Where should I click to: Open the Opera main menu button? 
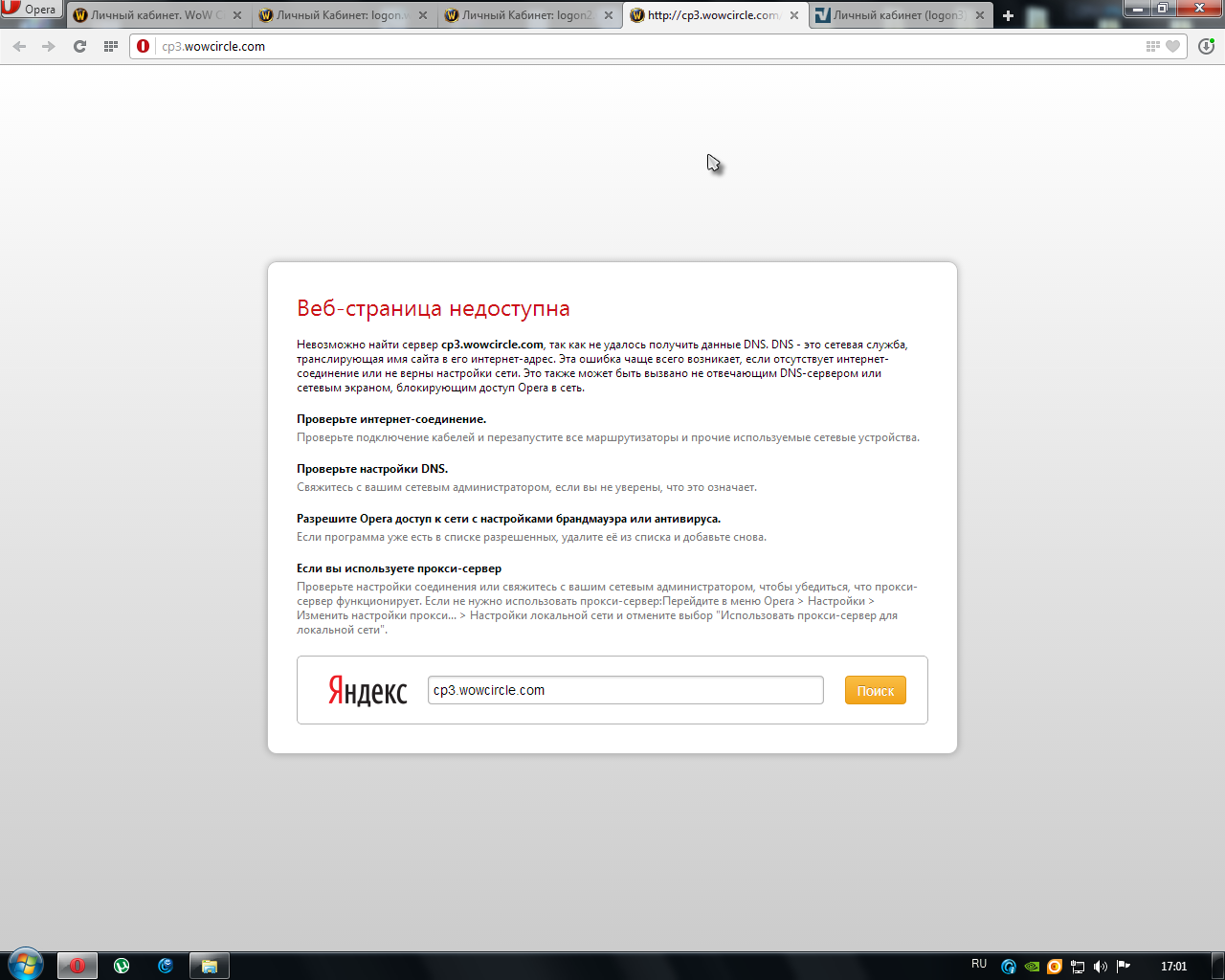[31, 10]
